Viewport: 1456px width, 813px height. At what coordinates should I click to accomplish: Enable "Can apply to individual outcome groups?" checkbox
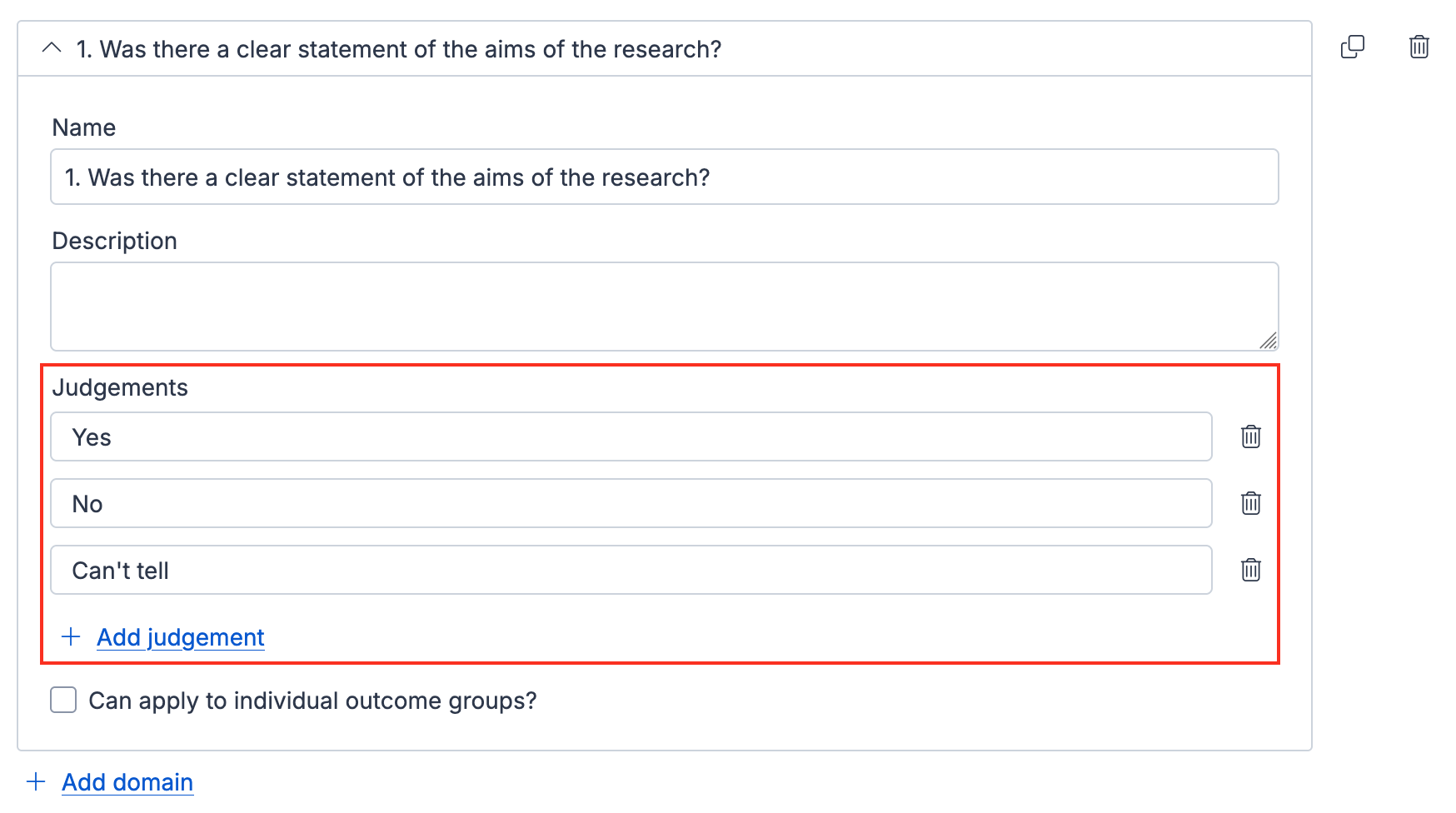click(63, 701)
